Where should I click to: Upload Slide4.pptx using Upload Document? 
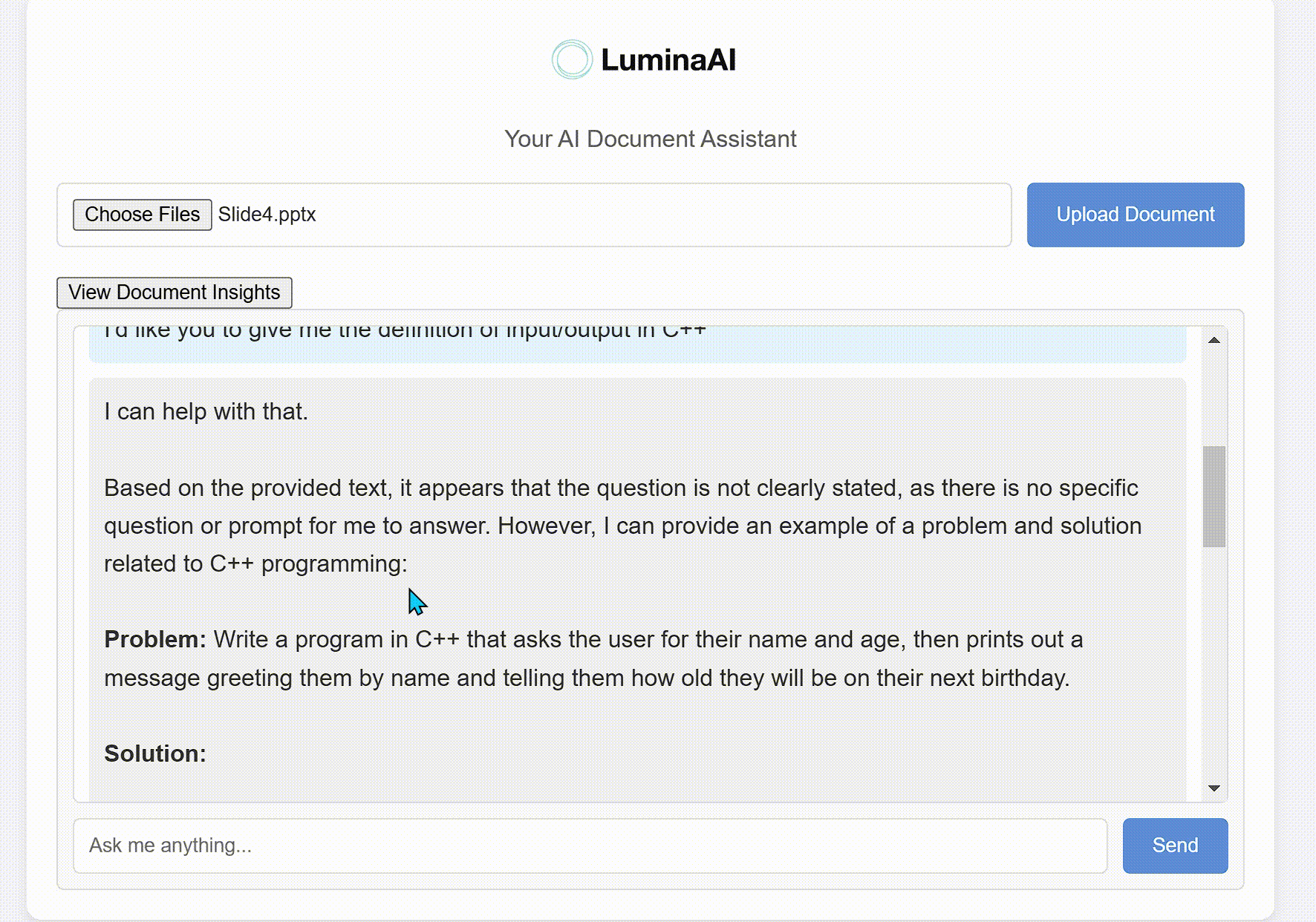pos(1135,215)
